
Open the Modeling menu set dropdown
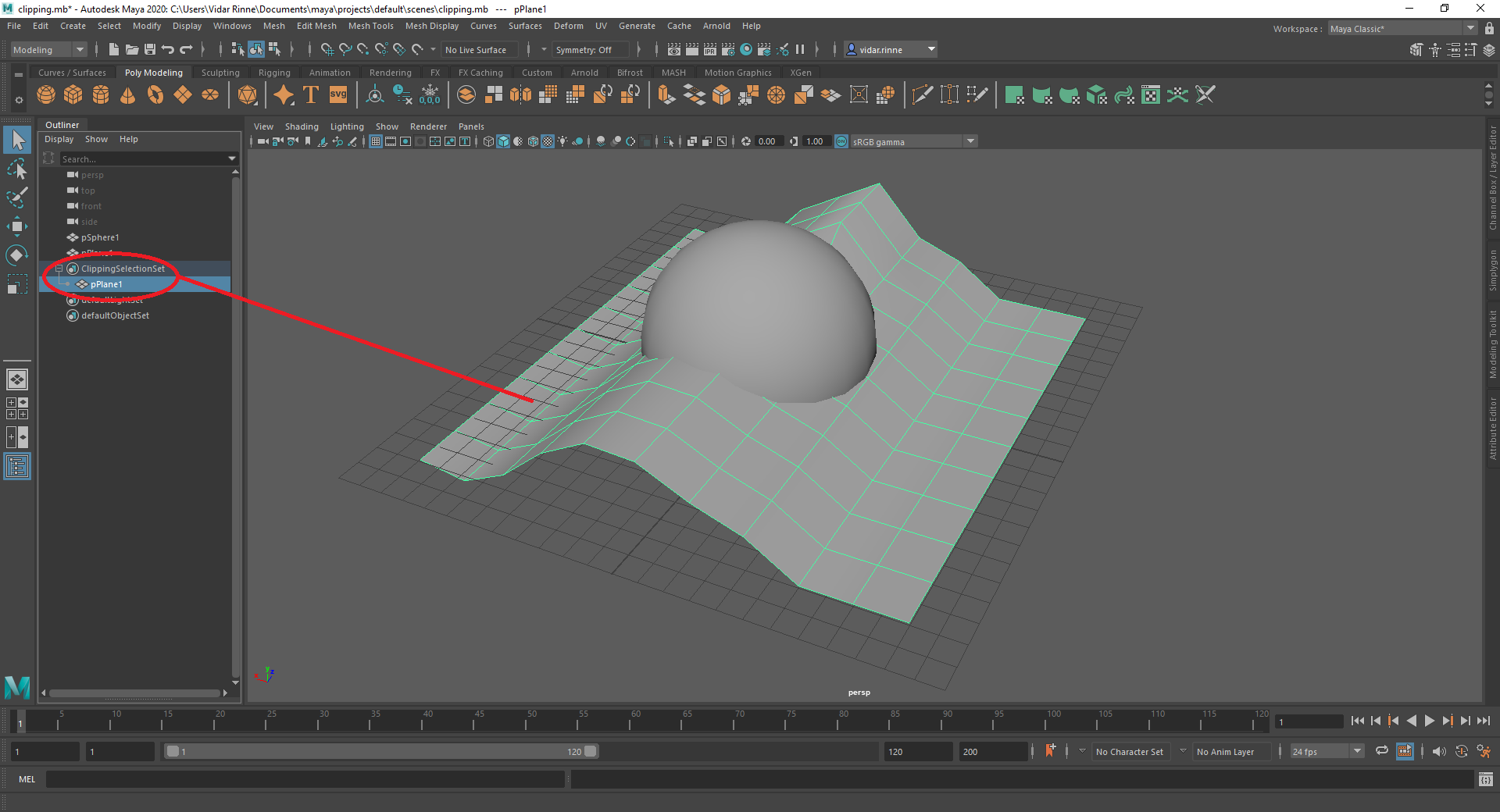click(x=48, y=50)
